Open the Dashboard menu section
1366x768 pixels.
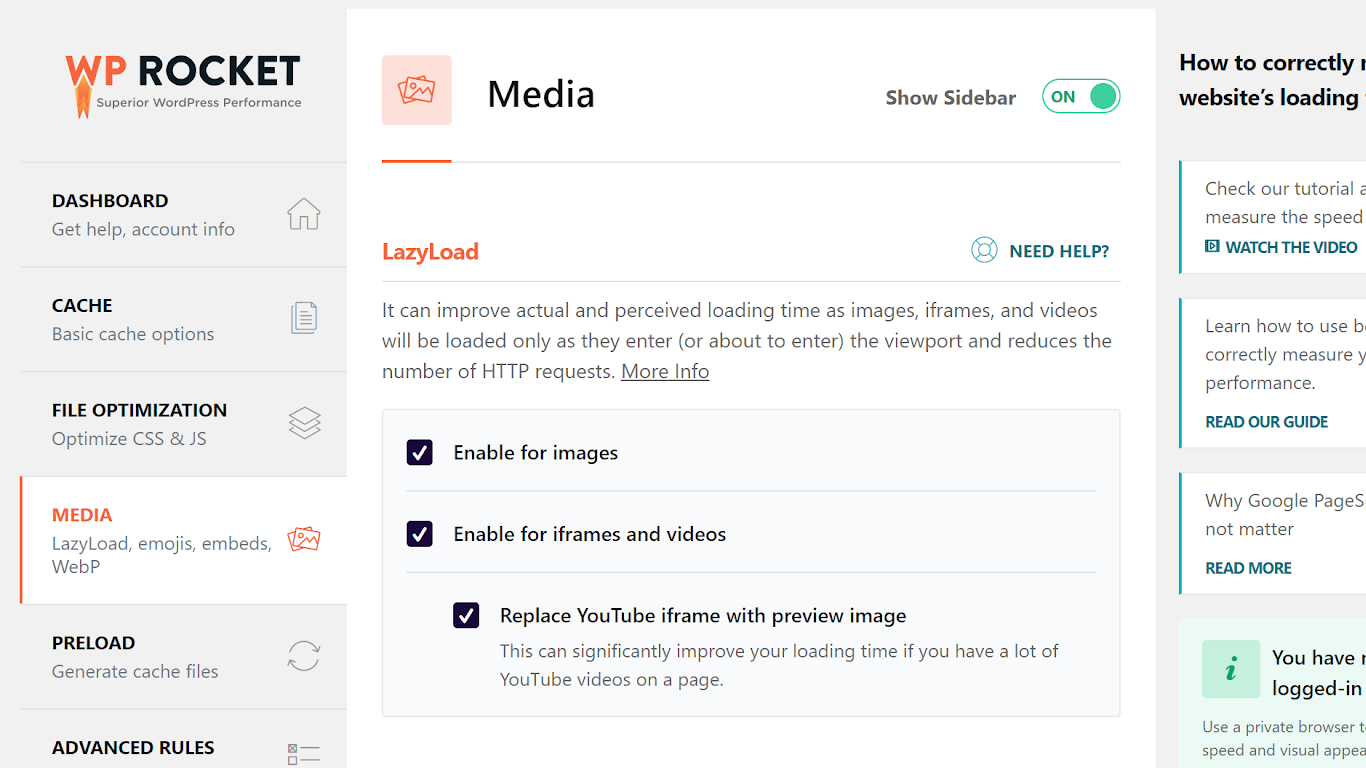[x=184, y=214]
